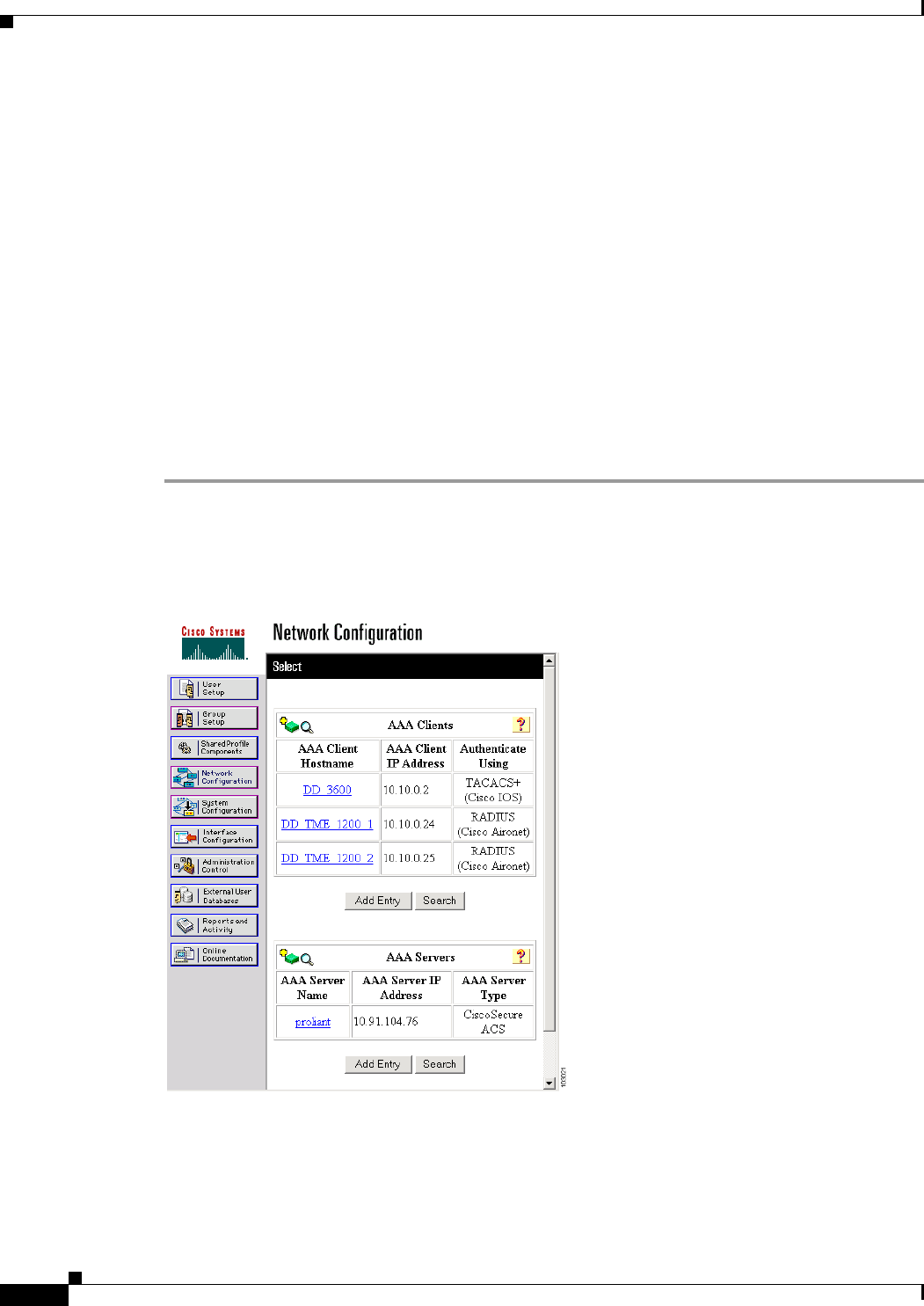Click the AAA Server Type column header

click(494, 988)
